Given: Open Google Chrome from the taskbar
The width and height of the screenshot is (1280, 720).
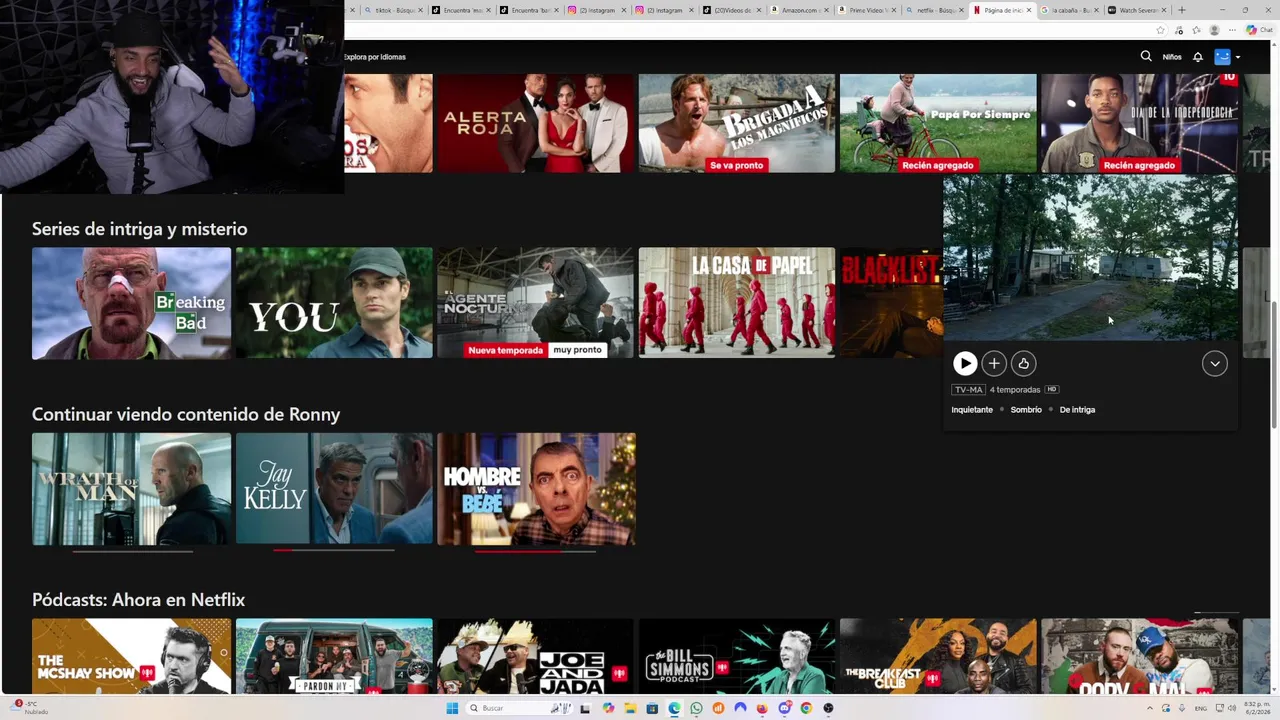Looking at the screenshot, I should click(x=806, y=708).
